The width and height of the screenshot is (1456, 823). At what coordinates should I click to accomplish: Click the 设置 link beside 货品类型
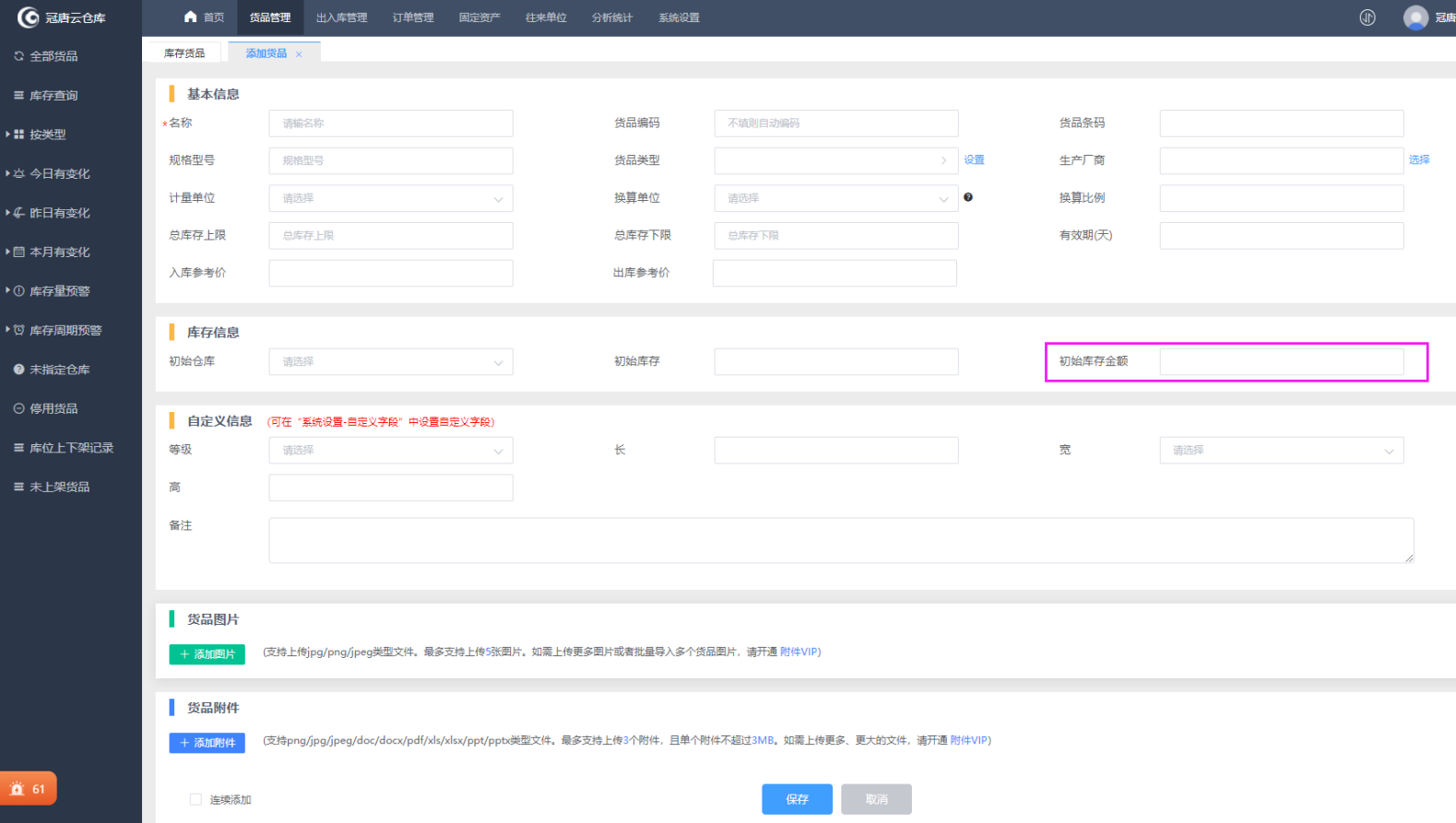click(x=974, y=159)
